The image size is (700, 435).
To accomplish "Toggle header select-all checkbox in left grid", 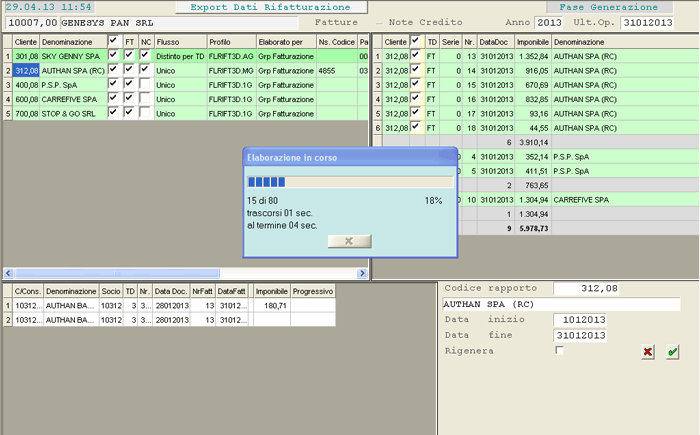I will 113,41.
